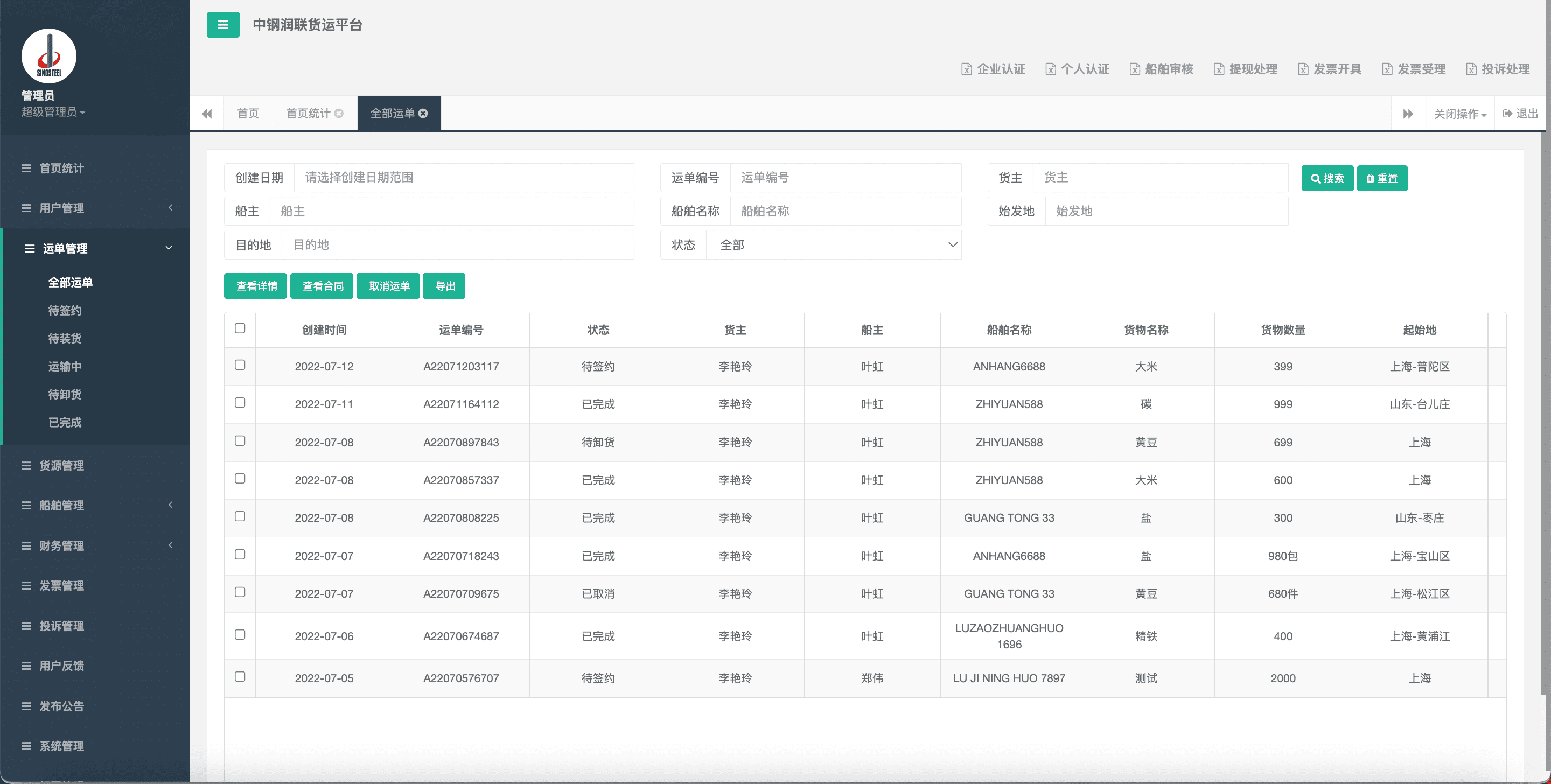
Task: Check the row for waybill A22070808225
Action: 240,516
